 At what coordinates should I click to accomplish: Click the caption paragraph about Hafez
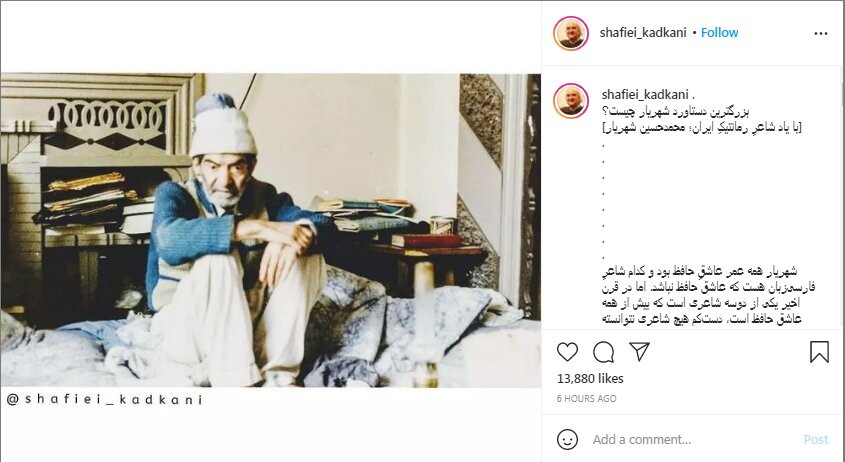pyautogui.click(x=708, y=295)
